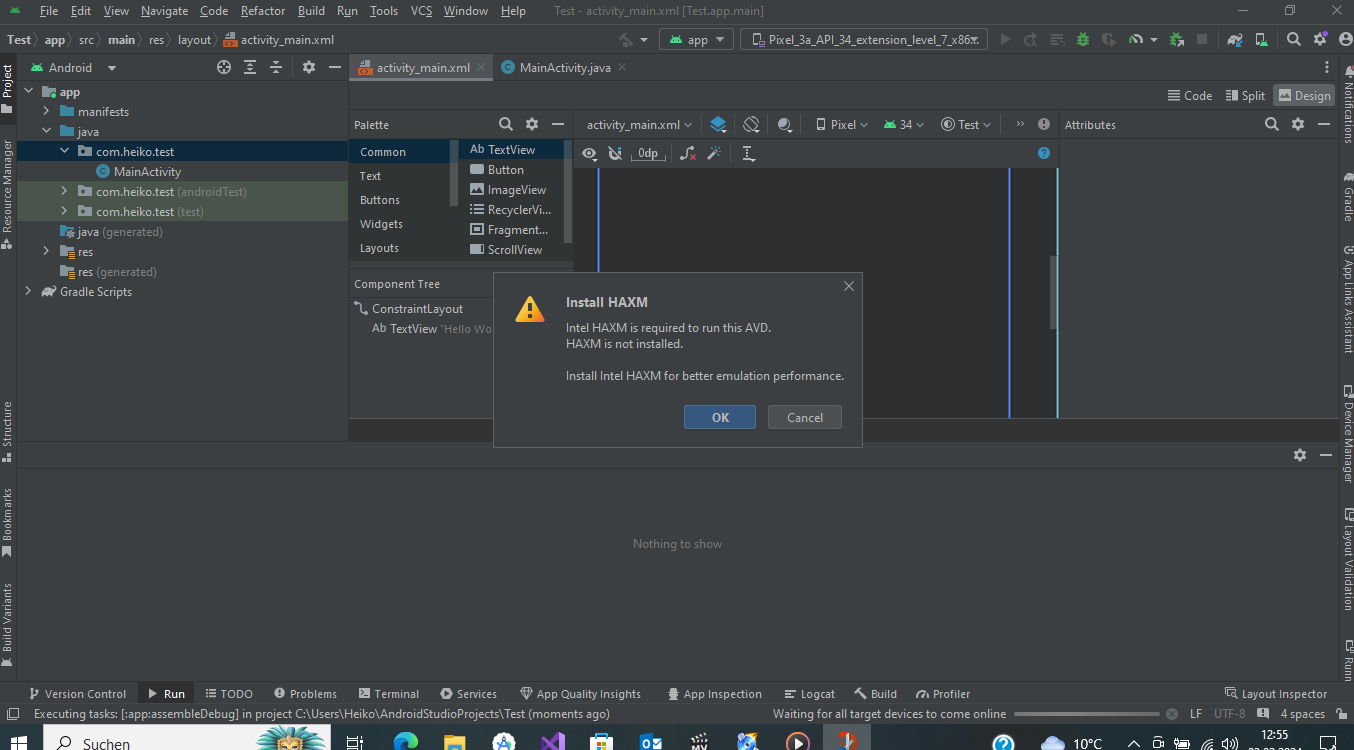Image resolution: width=1354 pixels, height=750 pixels.
Task: Click the orientation rotate icon in design toolbar
Action: pos(751,125)
